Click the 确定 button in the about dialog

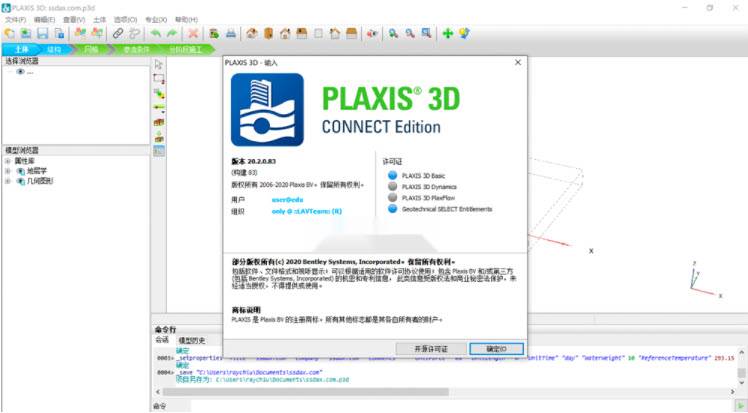(496, 349)
